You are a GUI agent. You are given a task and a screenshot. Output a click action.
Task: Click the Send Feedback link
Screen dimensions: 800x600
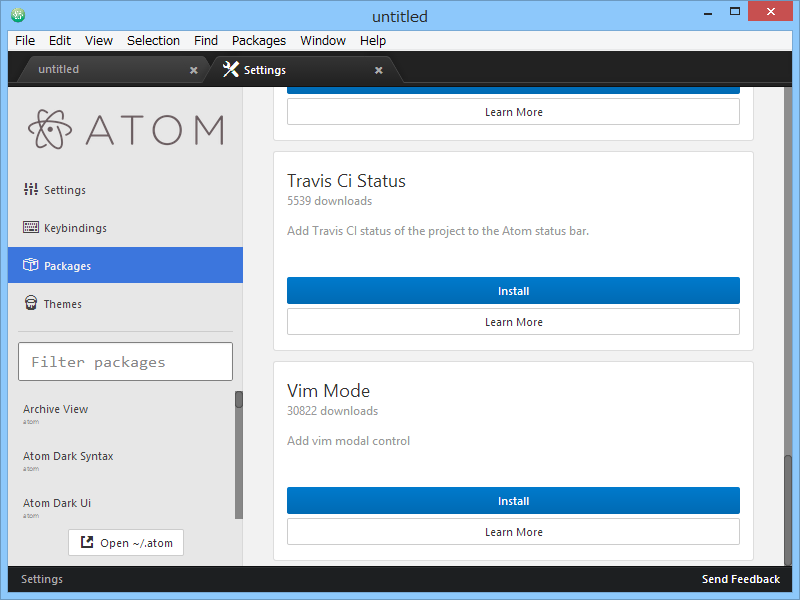(741, 579)
